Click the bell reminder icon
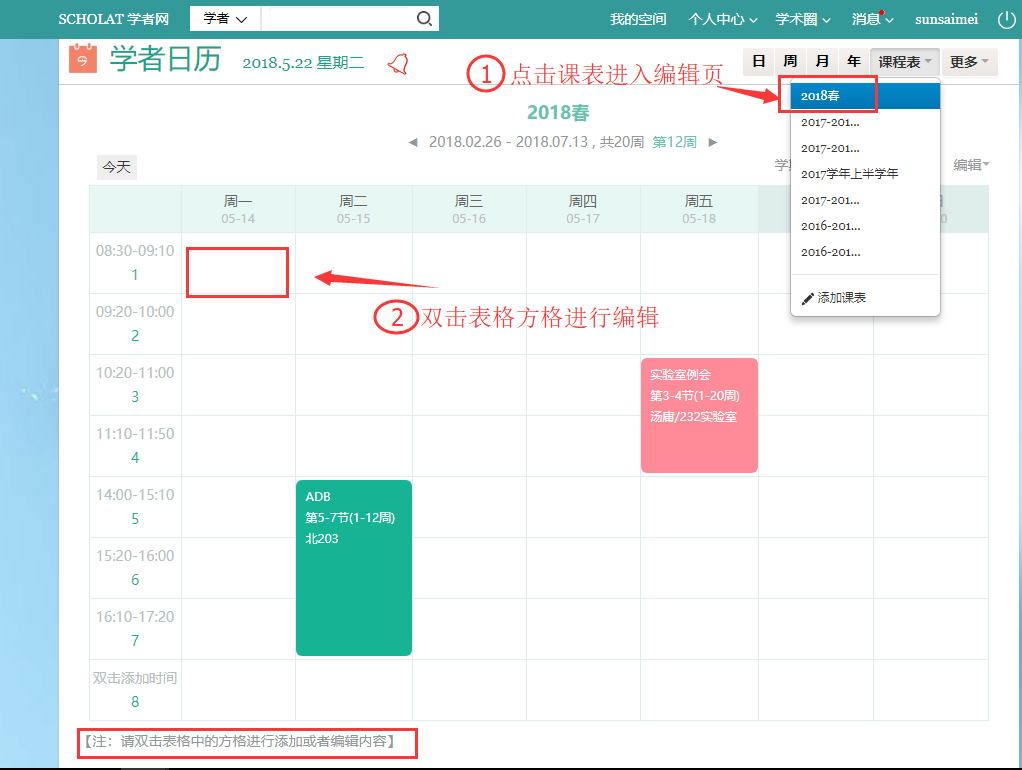The width and height of the screenshot is (1022, 770). point(398,63)
